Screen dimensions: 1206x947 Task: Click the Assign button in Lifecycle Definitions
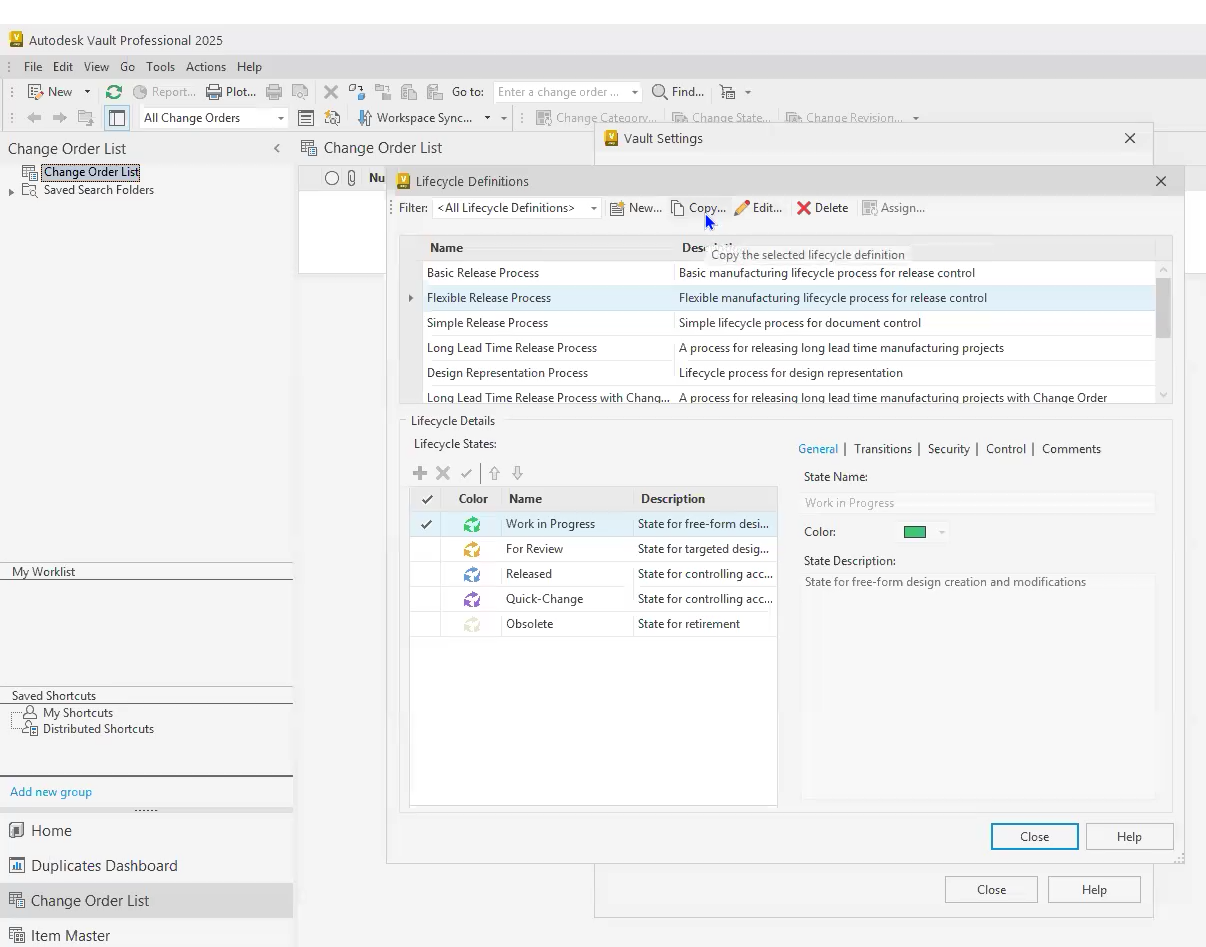(893, 208)
